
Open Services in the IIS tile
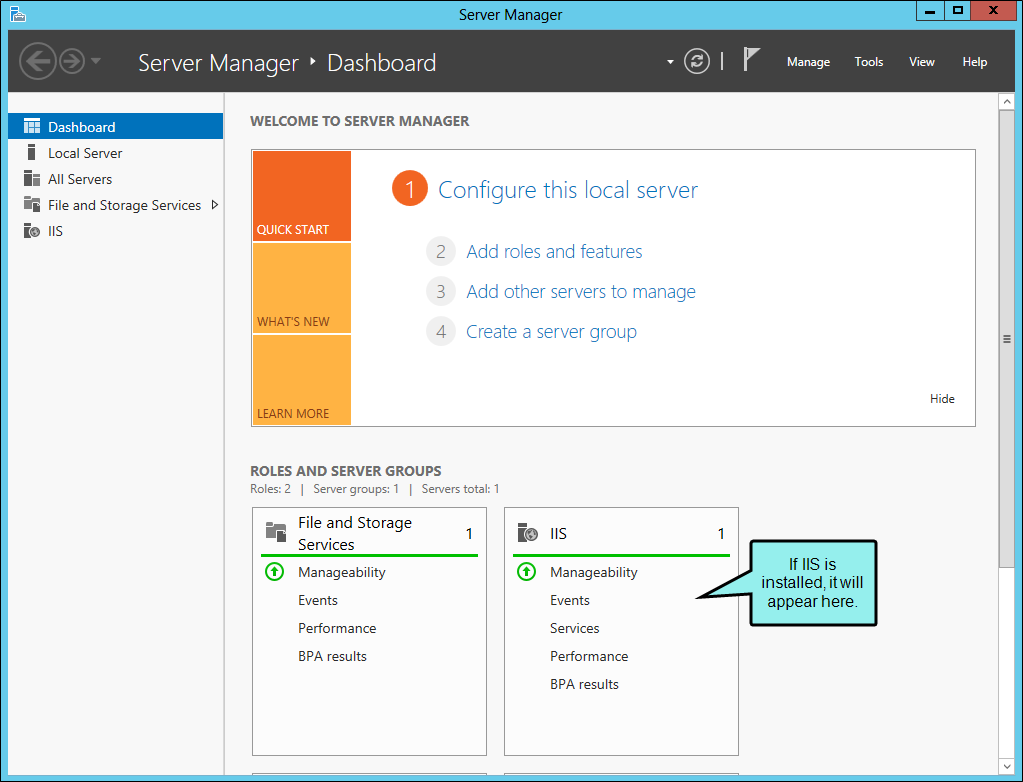point(574,629)
